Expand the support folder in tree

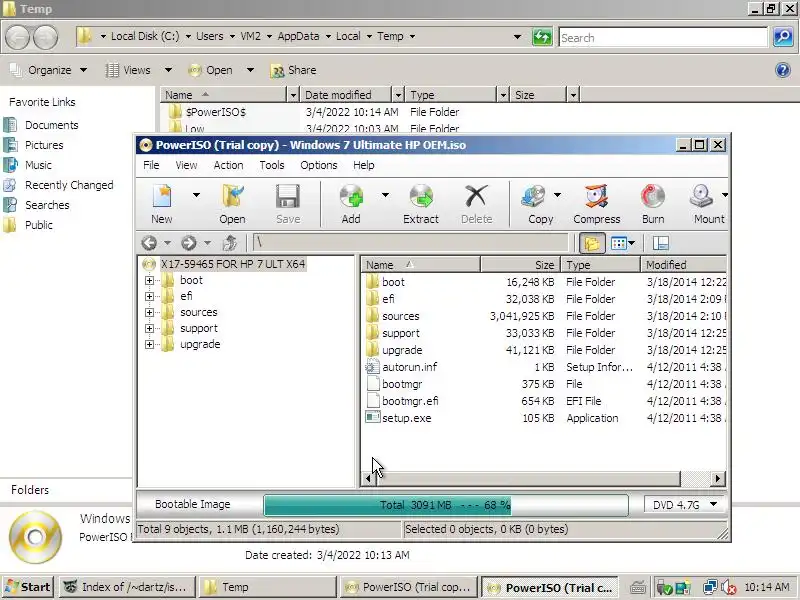click(x=149, y=328)
